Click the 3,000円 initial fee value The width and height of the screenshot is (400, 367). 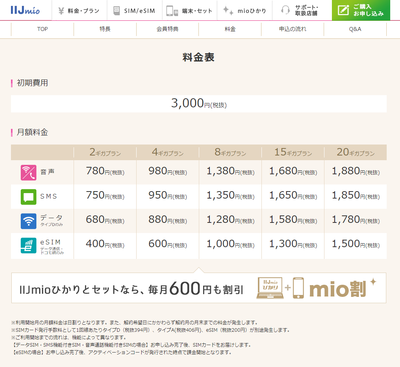point(199,103)
